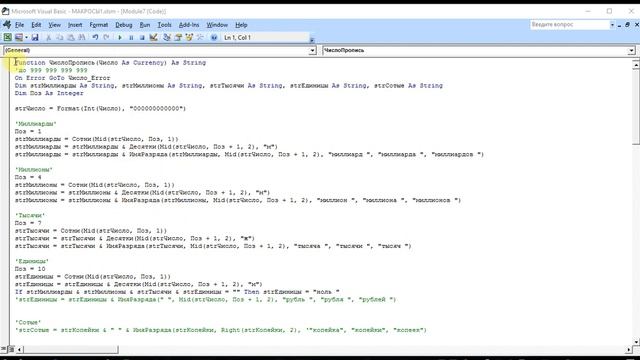Click the vertical scrollbar thumb
The width and height of the screenshot is (640, 360).
(x=636, y=106)
